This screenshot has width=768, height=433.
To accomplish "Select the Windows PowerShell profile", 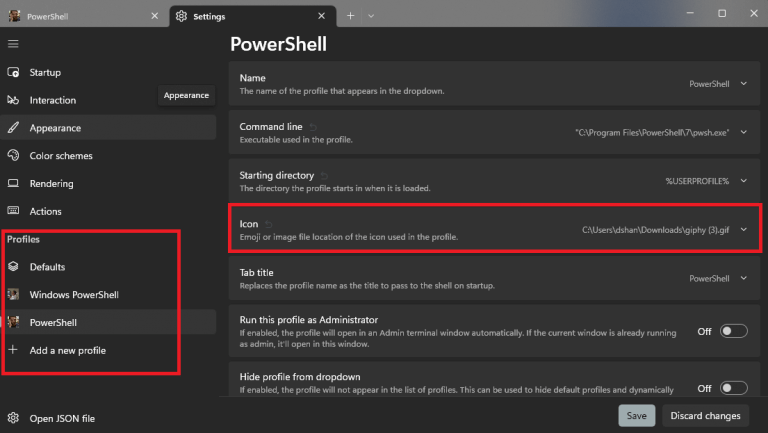I will tap(108, 294).
